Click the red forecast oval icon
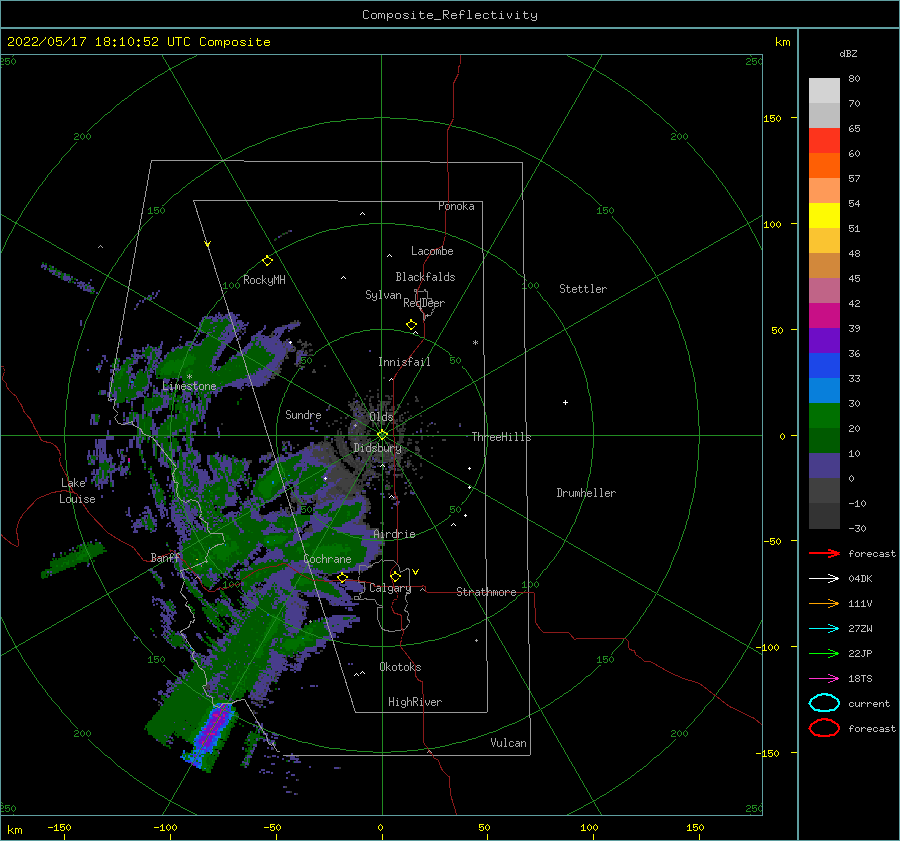The width and height of the screenshot is (900, 841). tap(824, 728)
